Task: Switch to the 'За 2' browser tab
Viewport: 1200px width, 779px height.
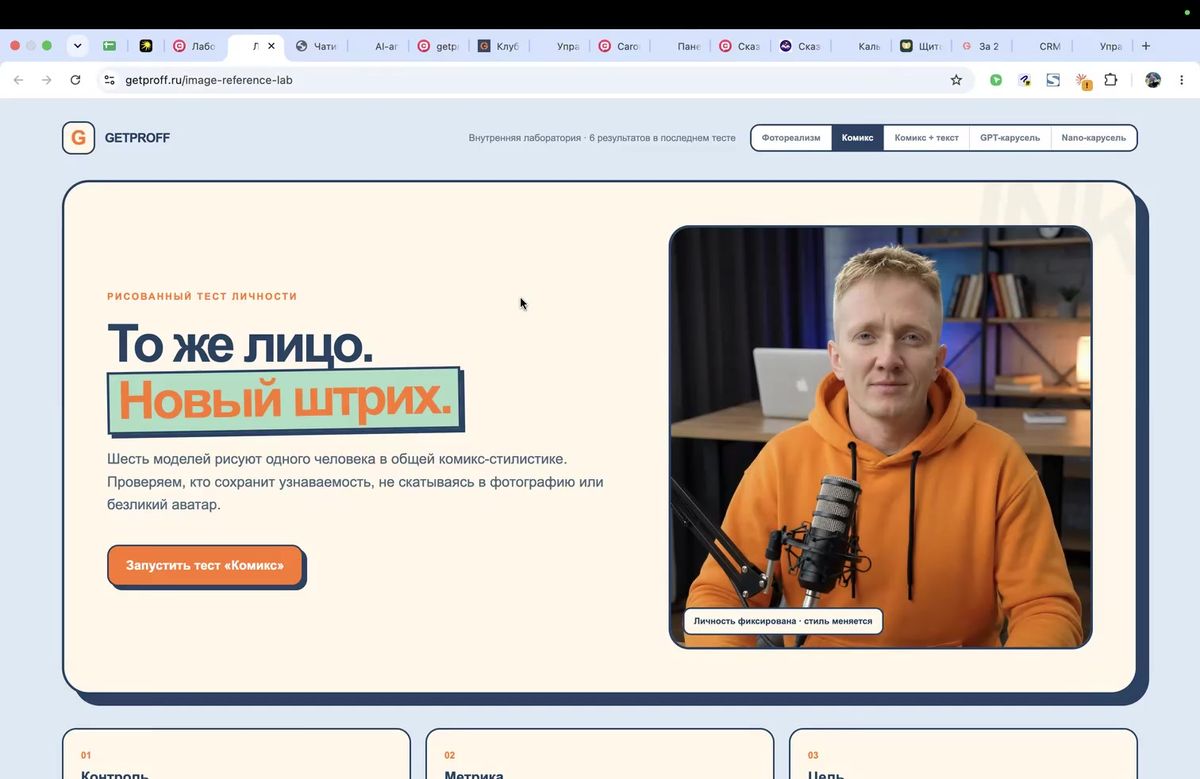Action: (981, 46)
